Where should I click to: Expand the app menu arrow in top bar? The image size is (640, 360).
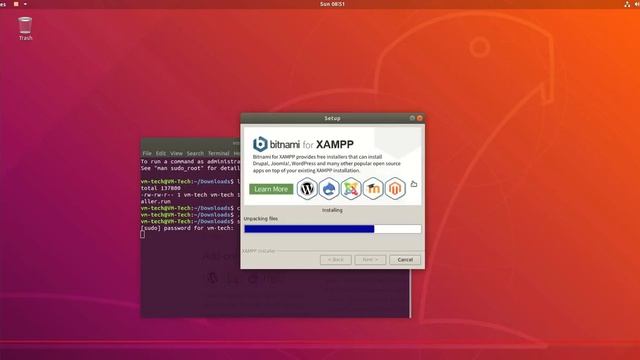pos(25,4)
